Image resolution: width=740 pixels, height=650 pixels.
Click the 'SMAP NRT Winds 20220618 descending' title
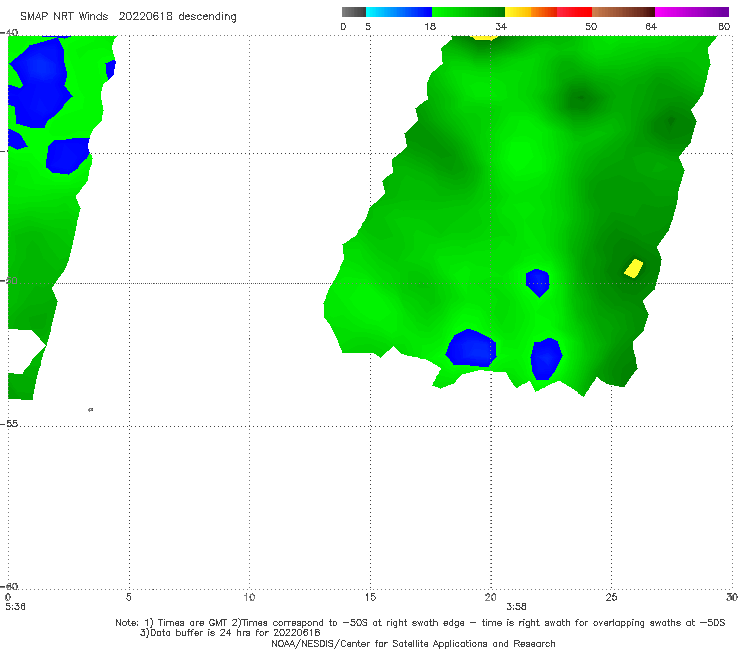coord(128,17)
